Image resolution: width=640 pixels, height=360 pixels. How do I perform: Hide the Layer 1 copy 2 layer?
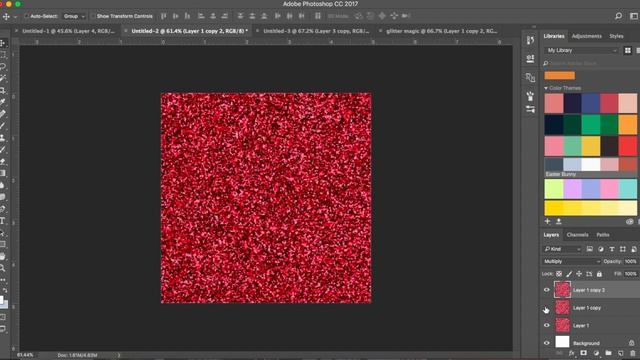pos(547,290)
